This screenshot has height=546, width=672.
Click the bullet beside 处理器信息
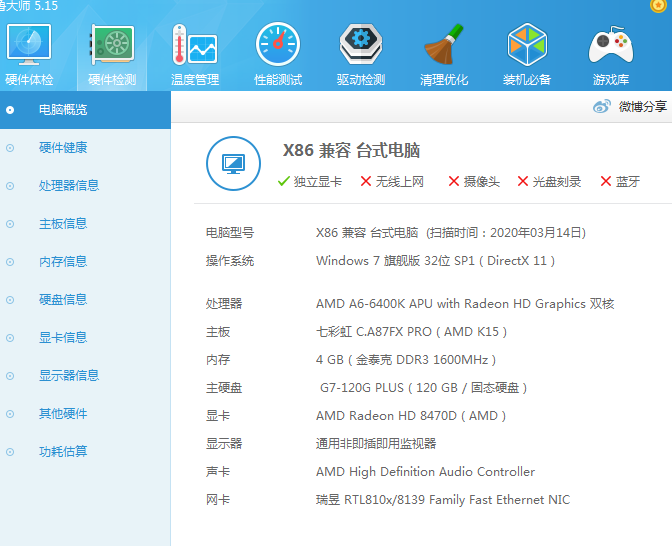(10, 186)
